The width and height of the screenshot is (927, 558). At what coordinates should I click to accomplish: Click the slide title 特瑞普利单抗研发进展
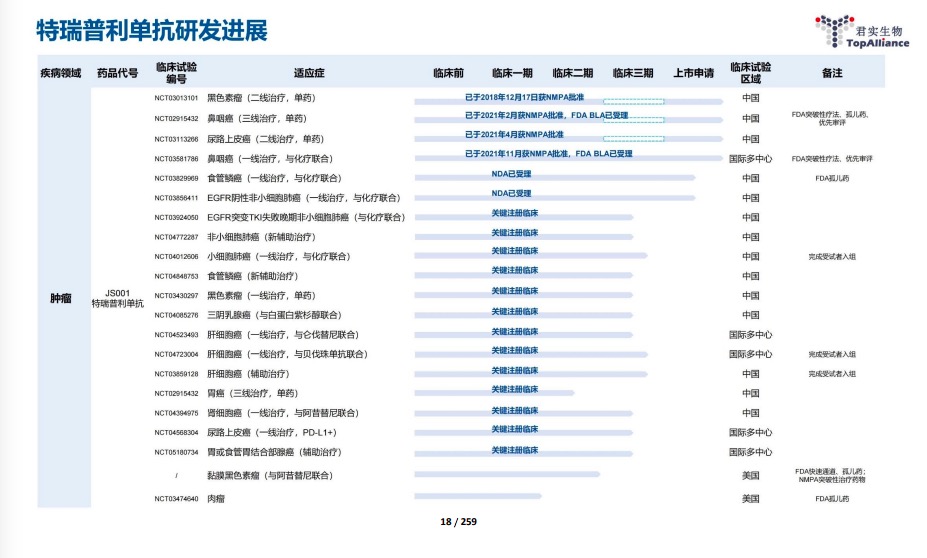(152, 31)
